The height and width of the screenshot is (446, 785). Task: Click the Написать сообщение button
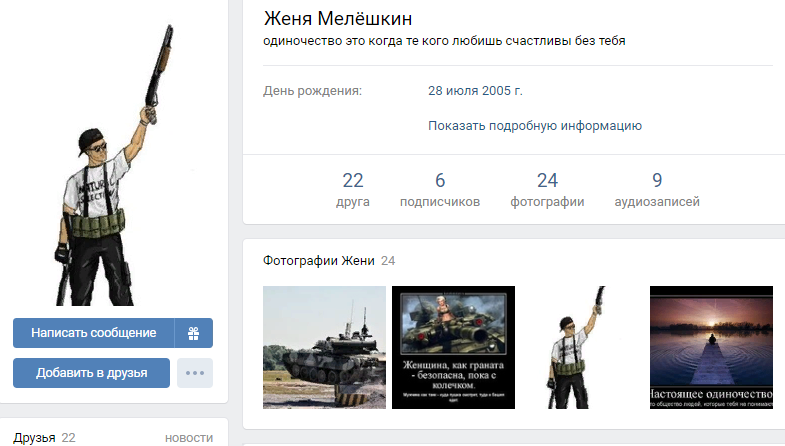click(x=94, y=333)
